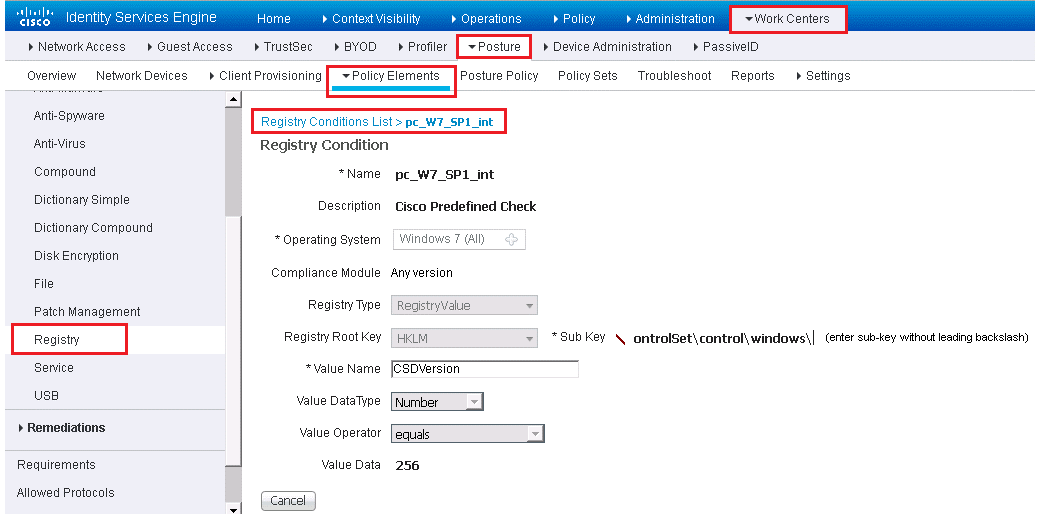Open the Network Devices tab
Screen dimensions: 1042x525
pyautogui.click(x=142, y=76)
